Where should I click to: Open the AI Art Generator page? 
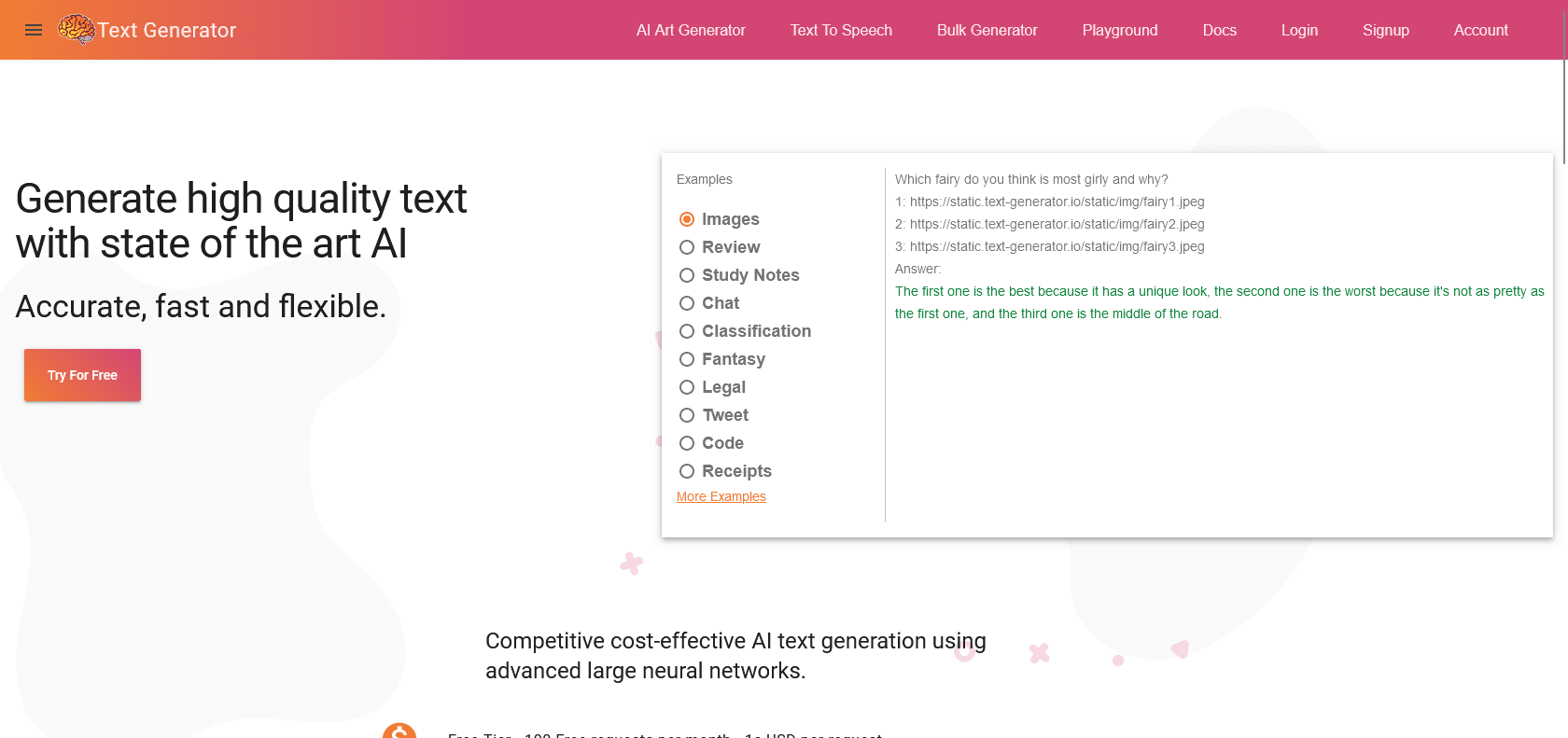[691, 29]
